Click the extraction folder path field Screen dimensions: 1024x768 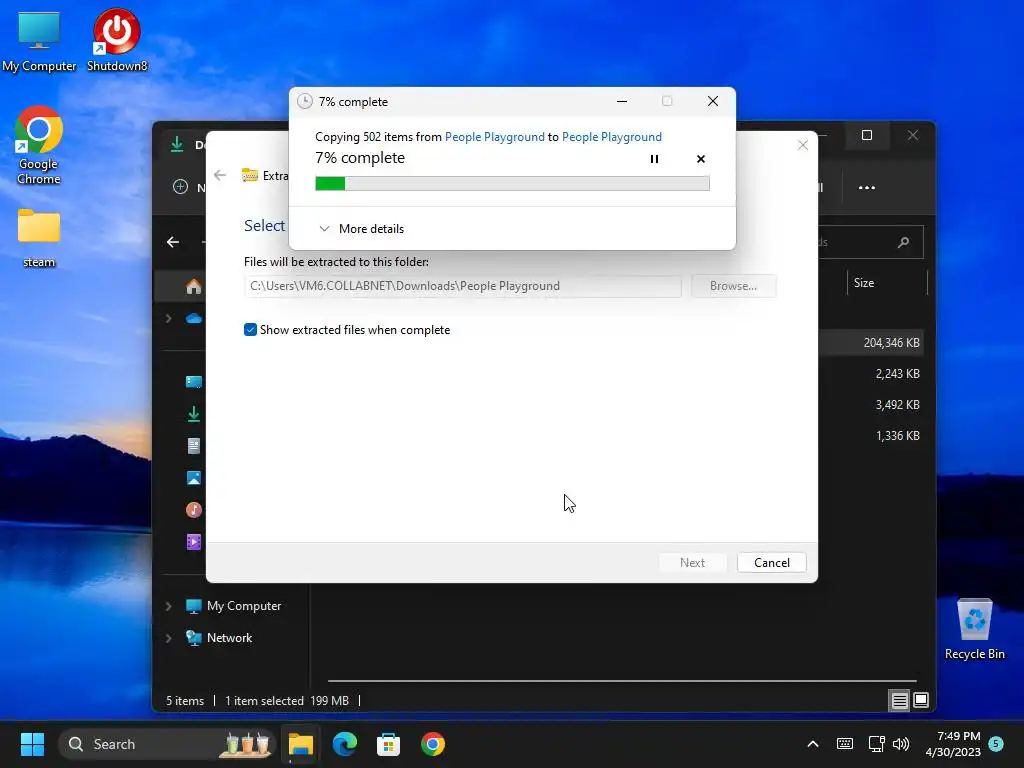(x=463, y=286)
